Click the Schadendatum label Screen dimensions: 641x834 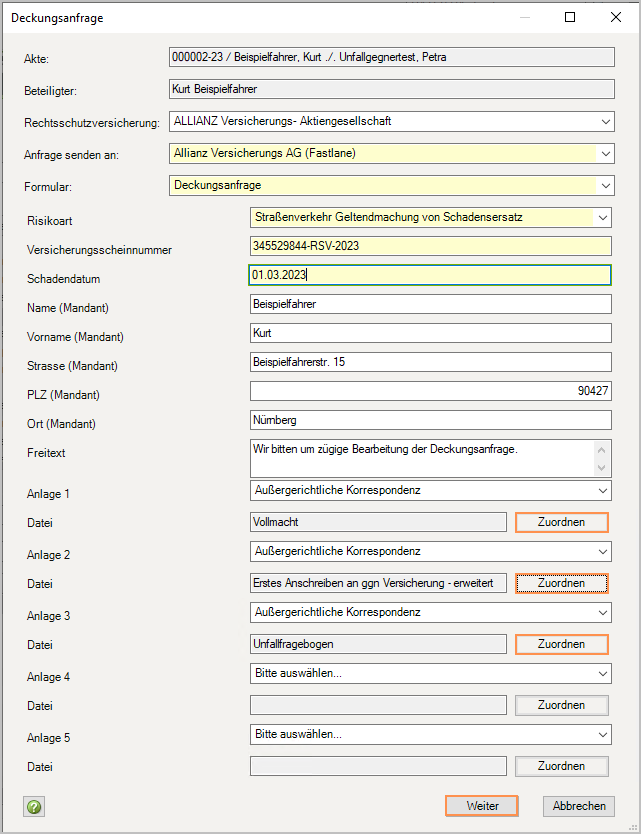tap(63, 279)
